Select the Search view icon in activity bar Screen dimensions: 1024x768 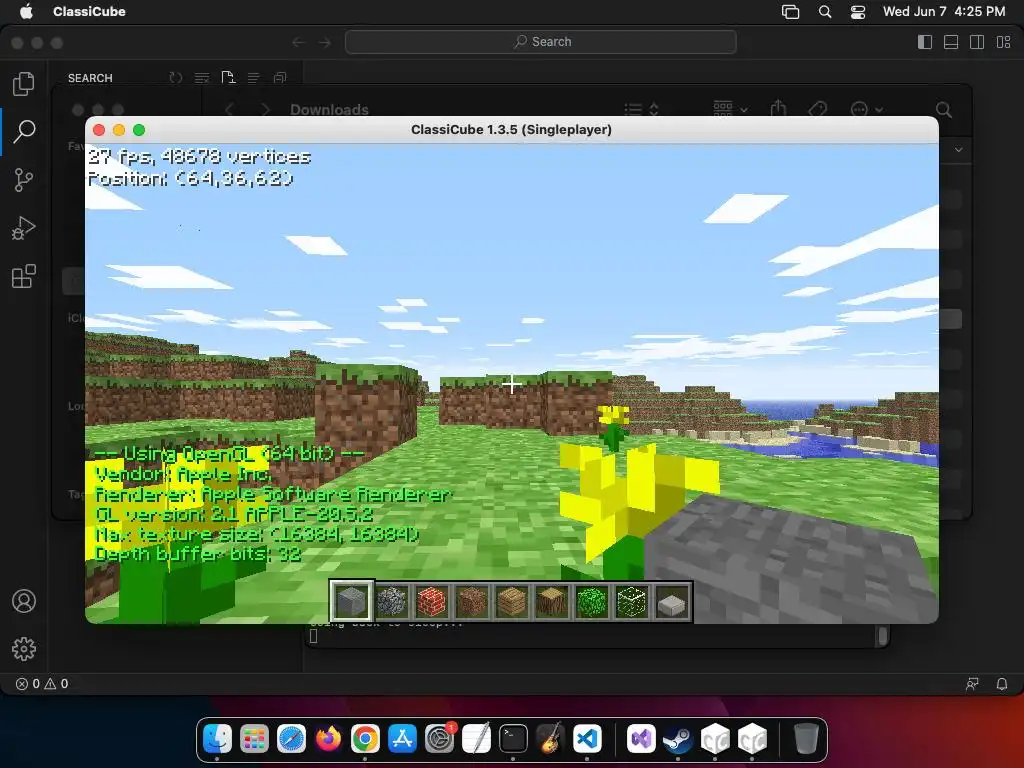[24, 131]
